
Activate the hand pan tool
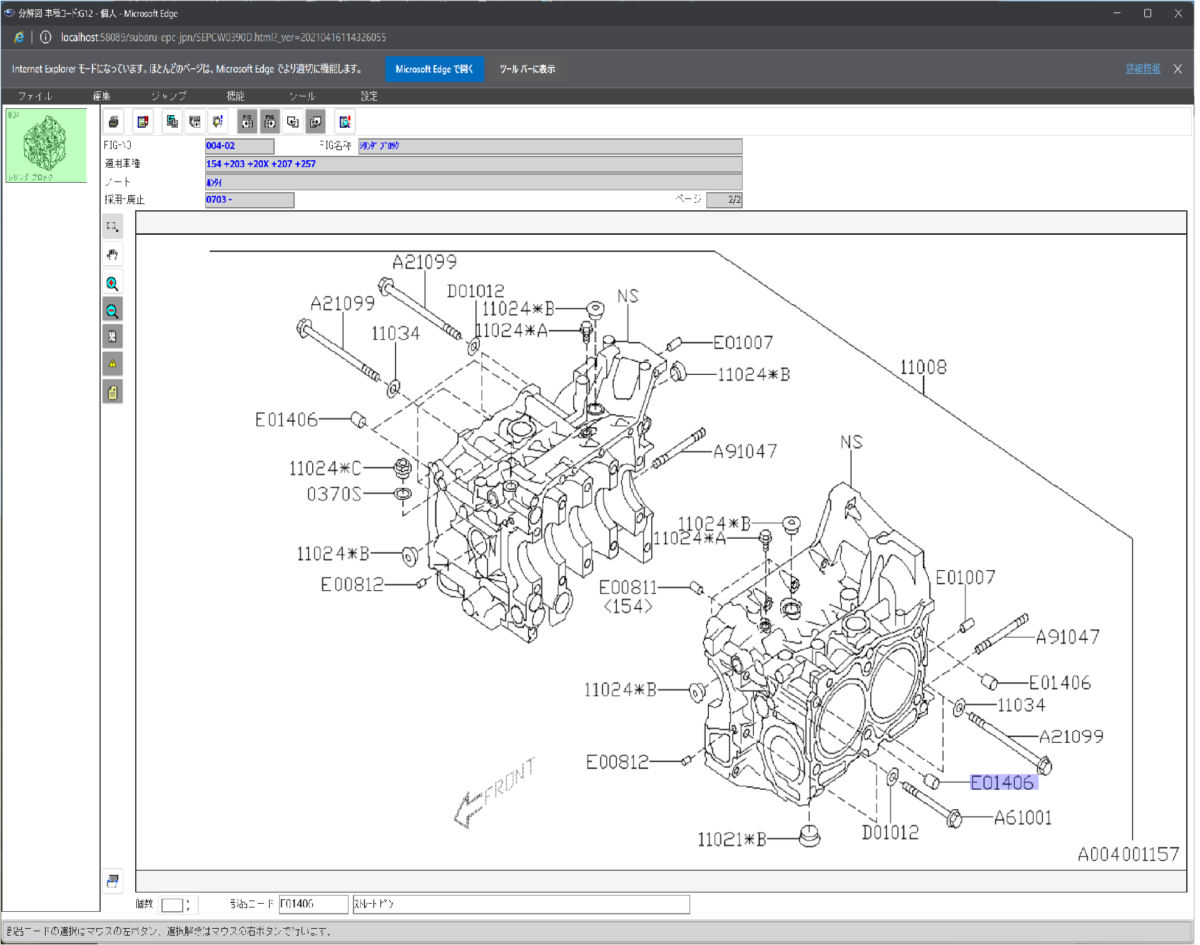coord(113,255)
